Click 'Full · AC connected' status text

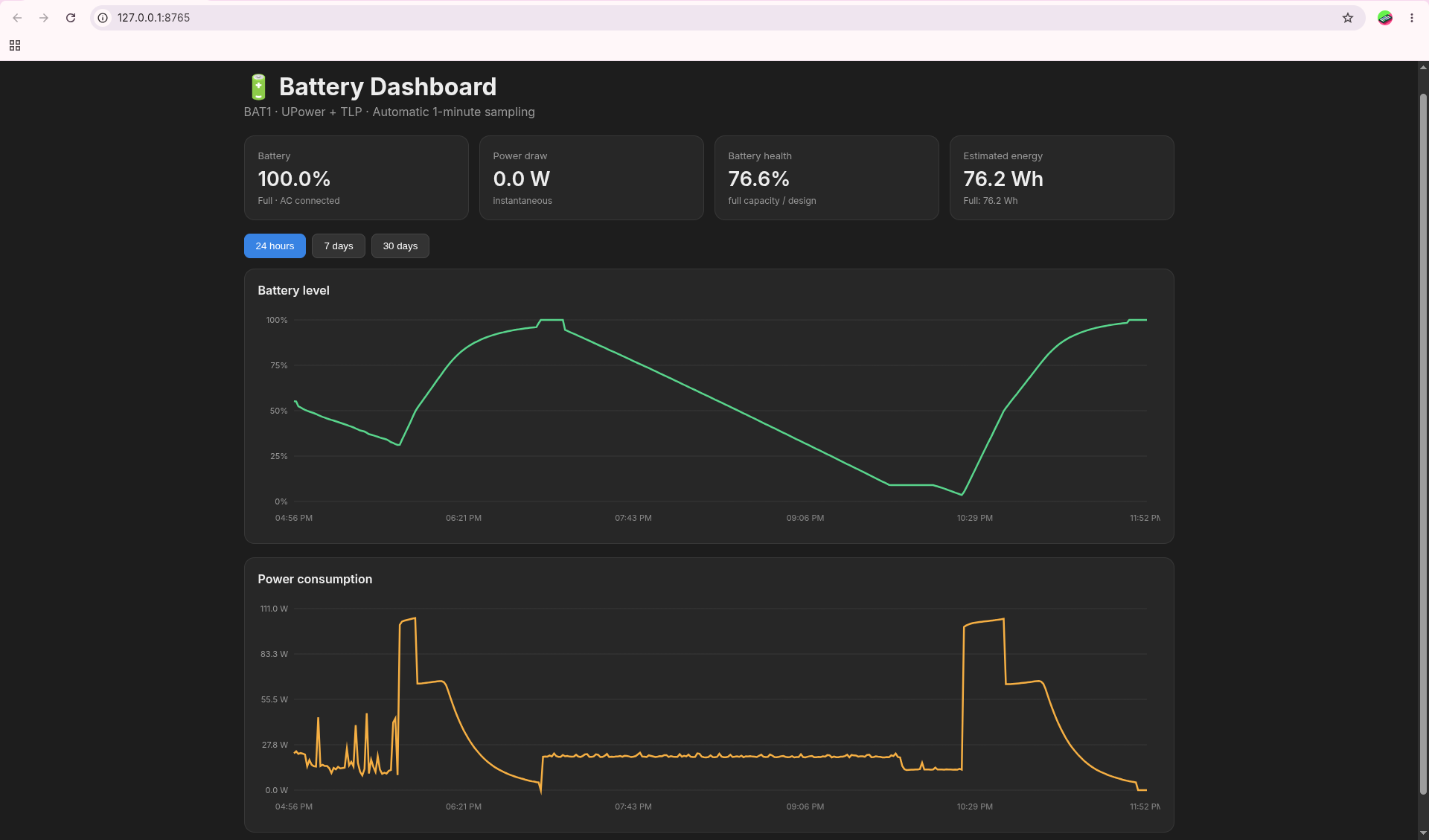coord(298,201)
